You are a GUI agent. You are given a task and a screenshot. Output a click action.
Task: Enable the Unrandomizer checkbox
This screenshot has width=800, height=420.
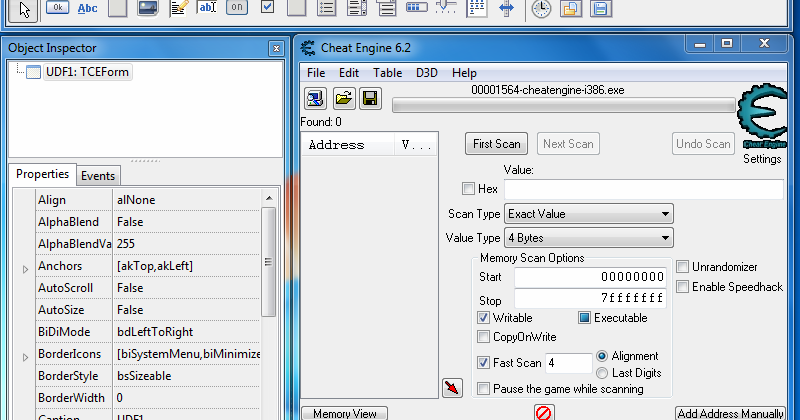point(683,267)
